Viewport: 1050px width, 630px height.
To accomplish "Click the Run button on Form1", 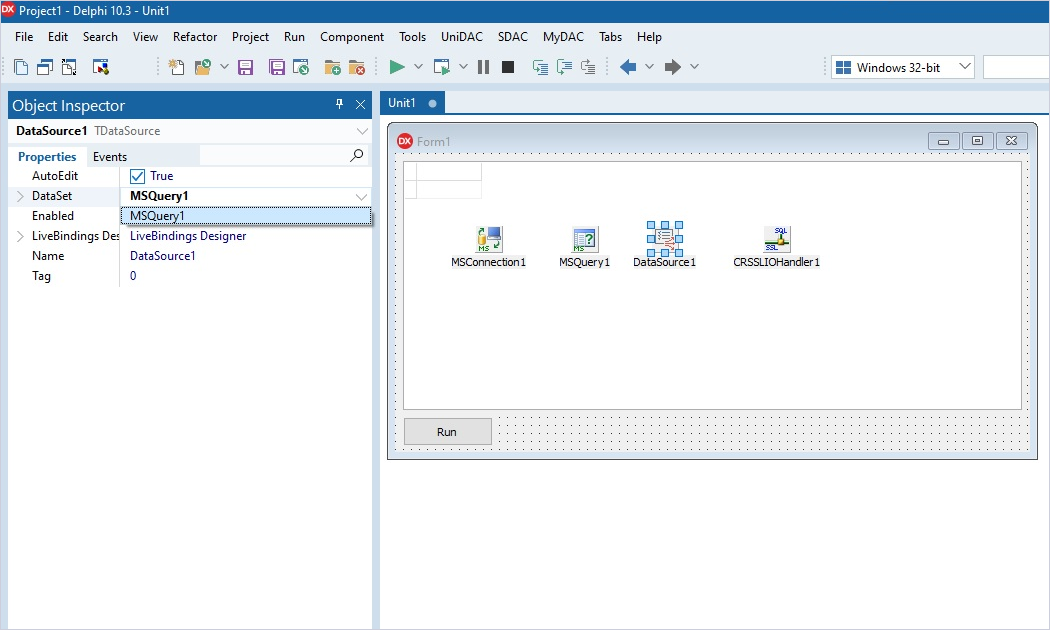I will coord(447,431).
